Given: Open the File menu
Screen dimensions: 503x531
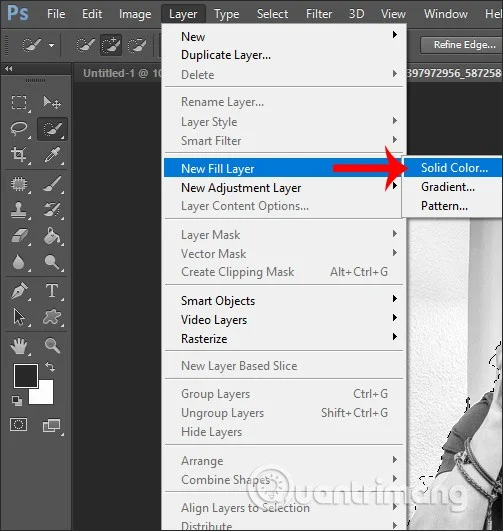Looking at the screenshot, I should [56, 14].
